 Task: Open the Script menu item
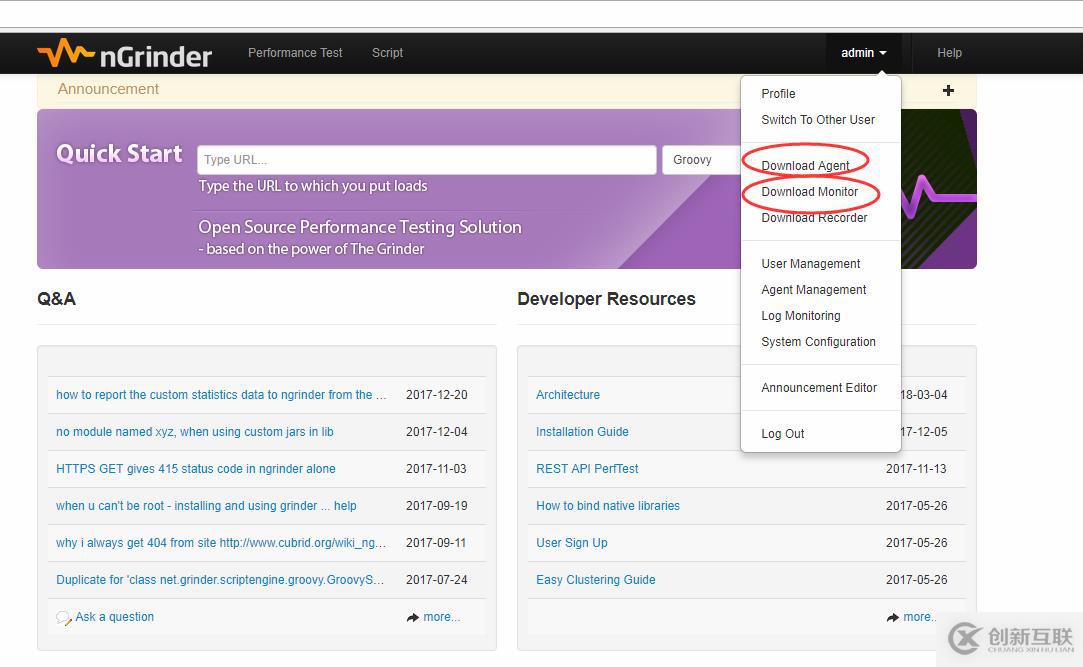pos(387,53)
